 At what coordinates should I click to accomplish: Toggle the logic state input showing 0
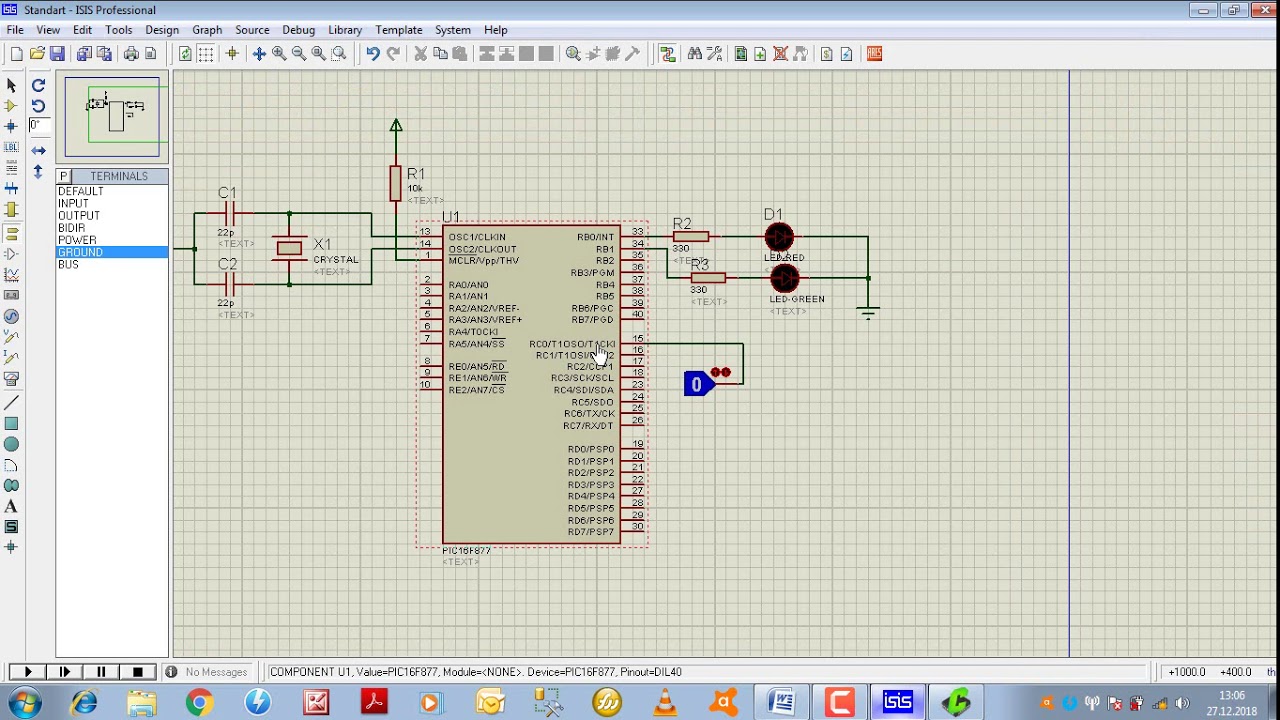pos(697,384)
